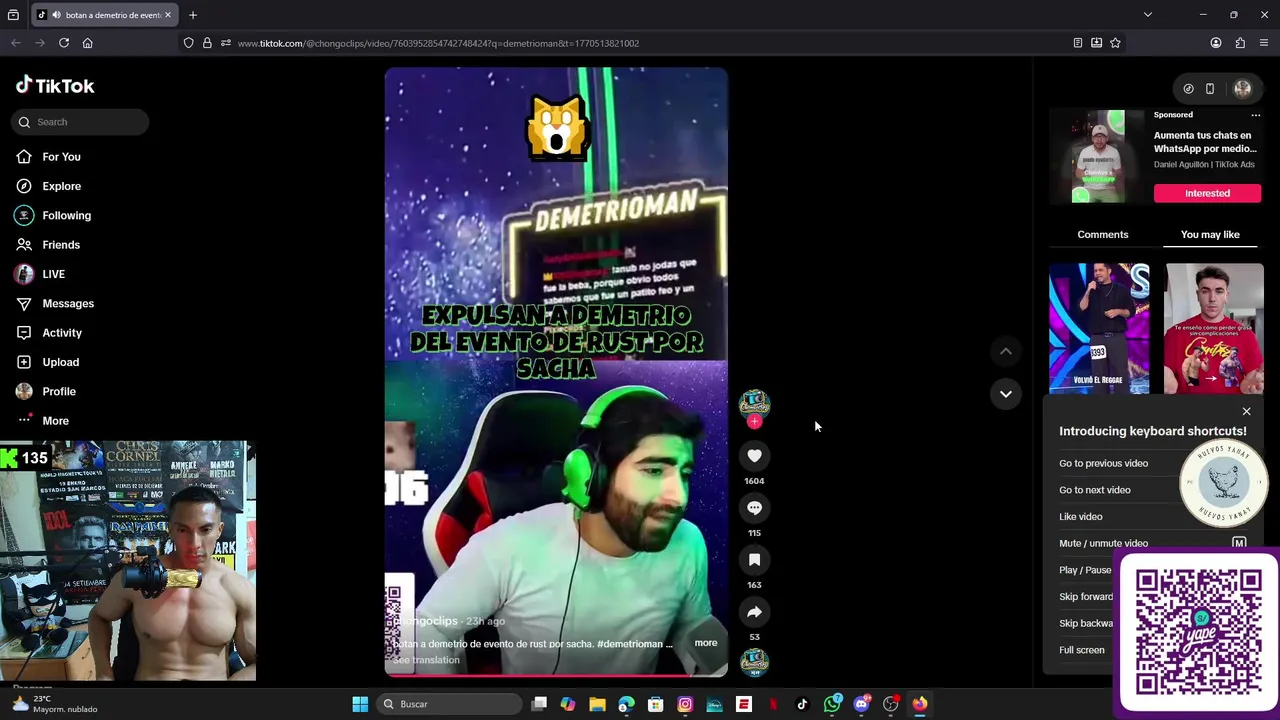Open the Firefox account icon

[1216, 43]
